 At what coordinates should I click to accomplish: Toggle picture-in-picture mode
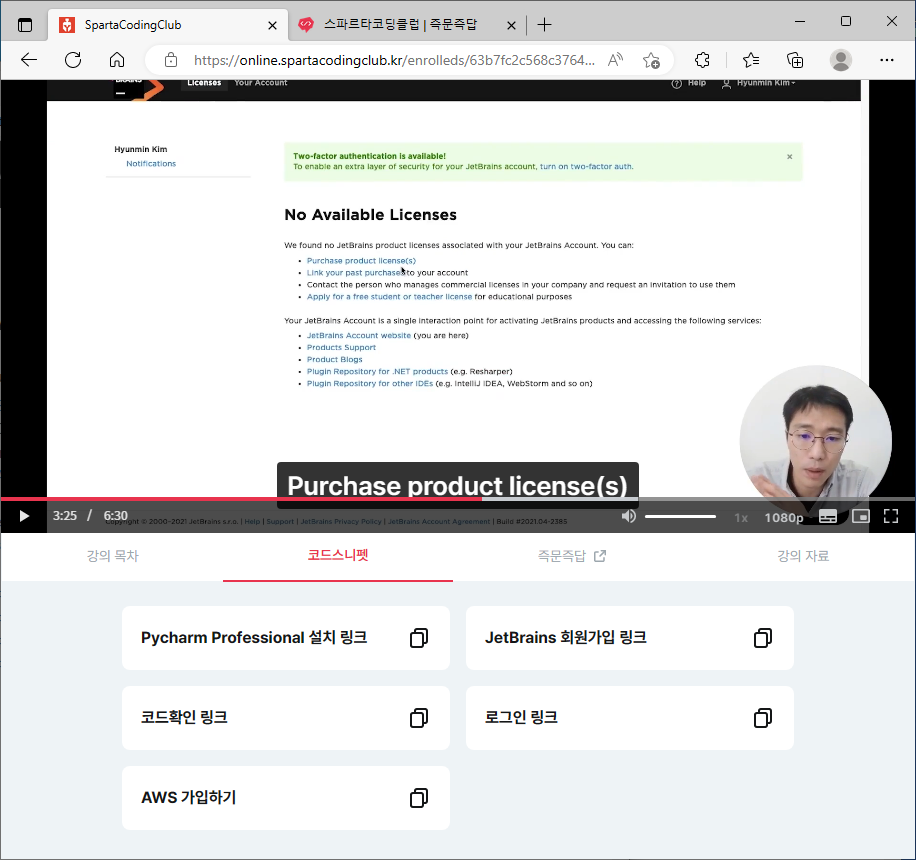tap(861, 516)
